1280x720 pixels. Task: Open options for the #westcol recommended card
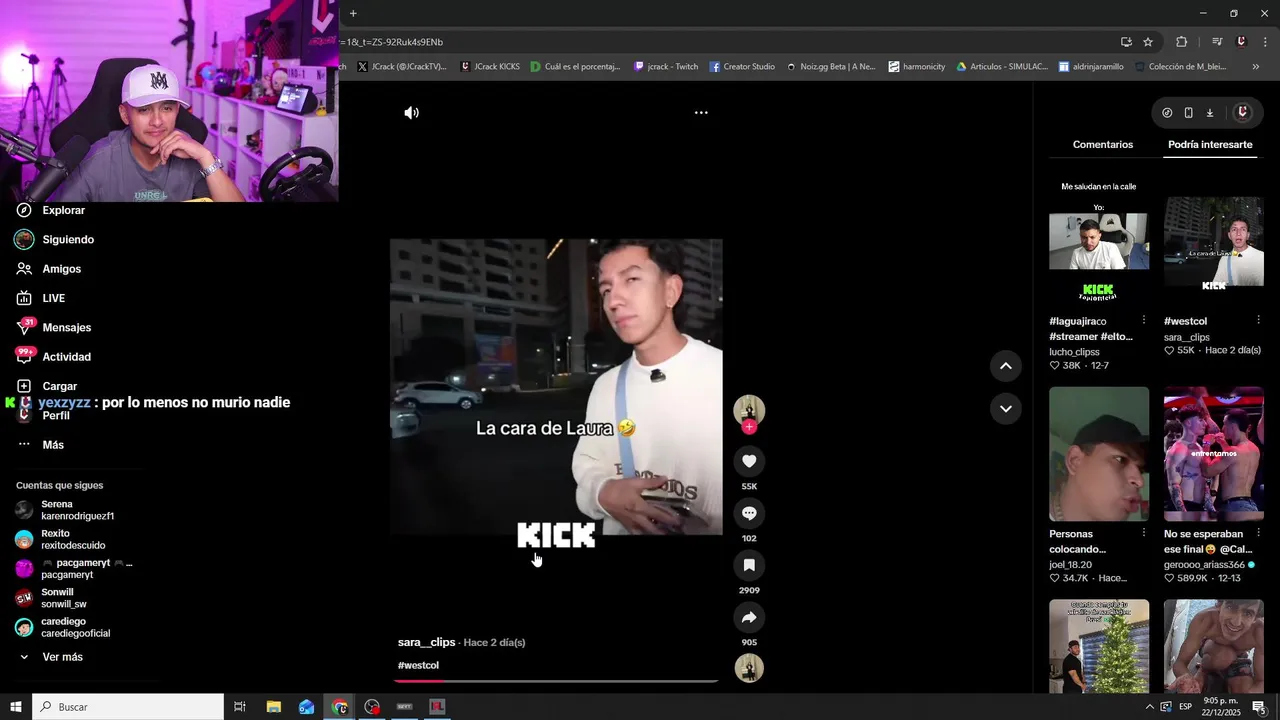tap(1258, 321)
